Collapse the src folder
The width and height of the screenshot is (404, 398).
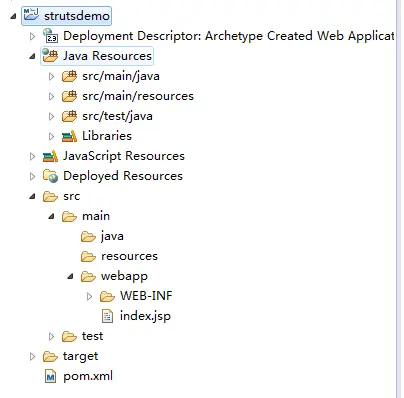coord(32,196)
